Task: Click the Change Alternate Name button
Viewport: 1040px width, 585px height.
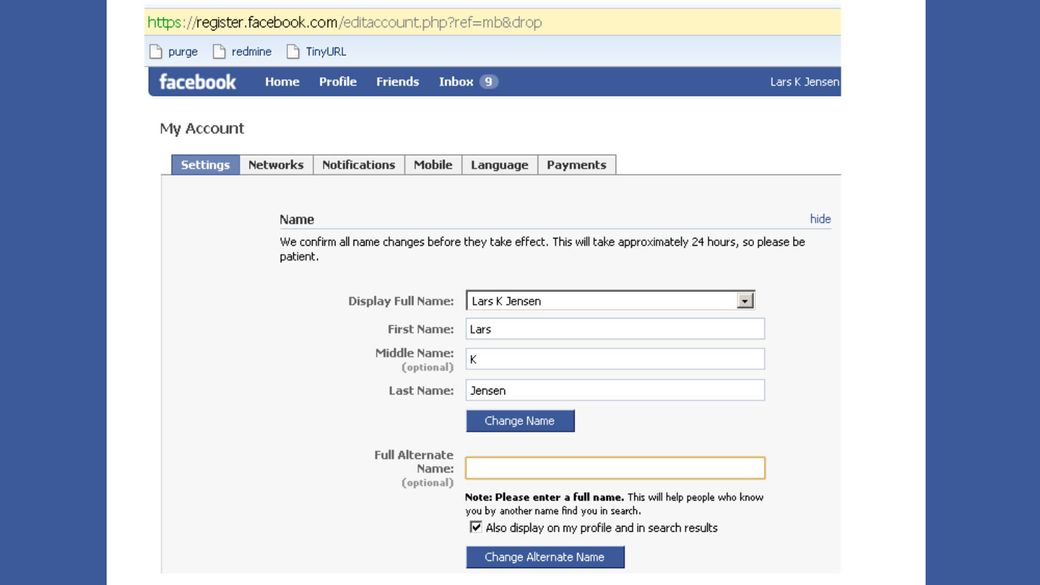Action: [x=545, y=557]
